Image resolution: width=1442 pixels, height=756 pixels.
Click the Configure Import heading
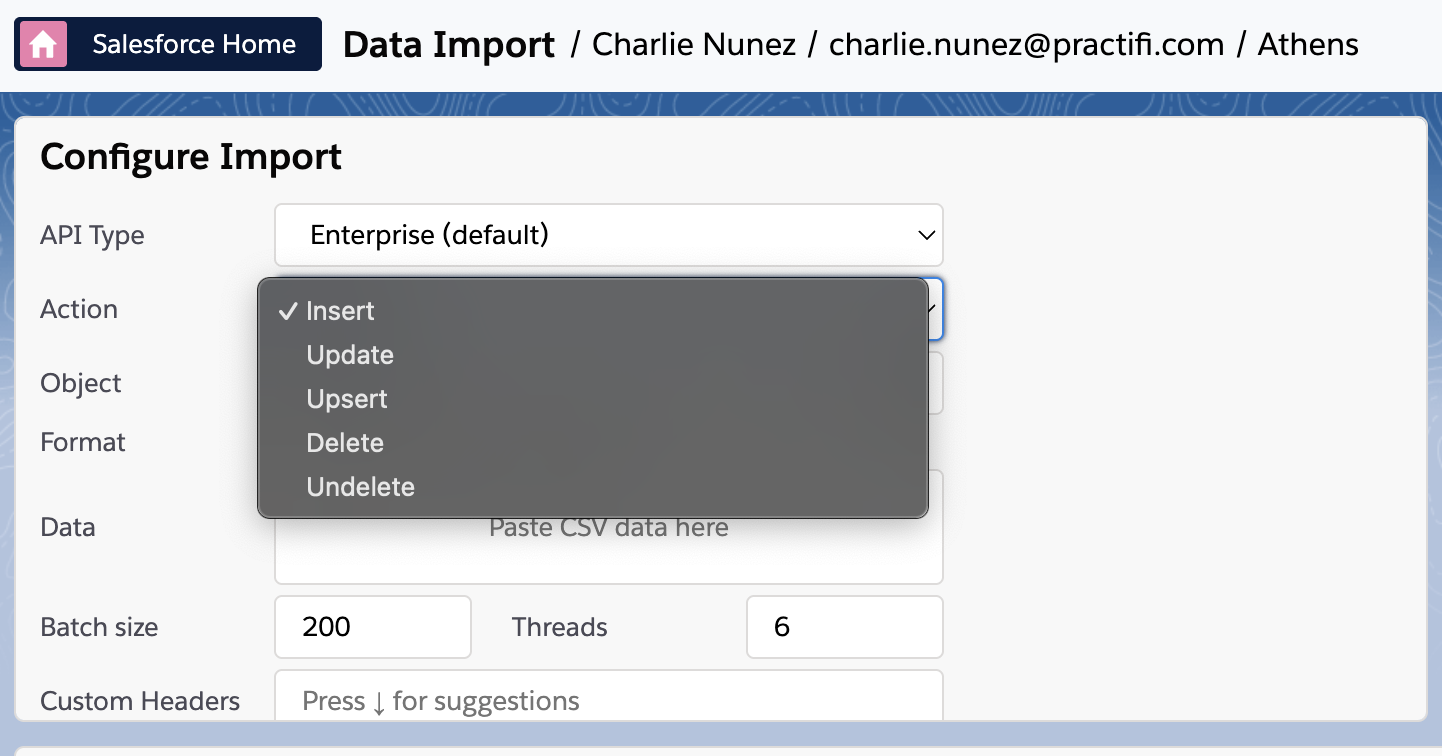[x=191, y=157]
